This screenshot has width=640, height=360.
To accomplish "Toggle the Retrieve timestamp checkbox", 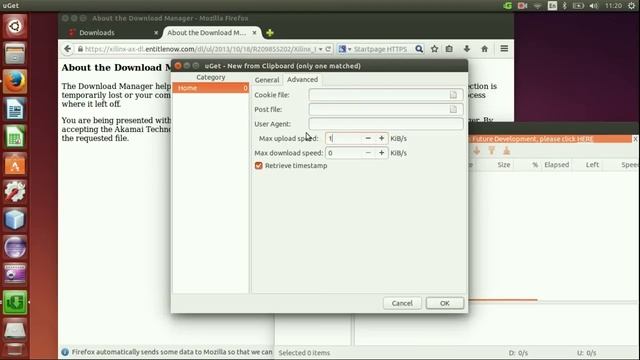I will click(x=259, y=166).
